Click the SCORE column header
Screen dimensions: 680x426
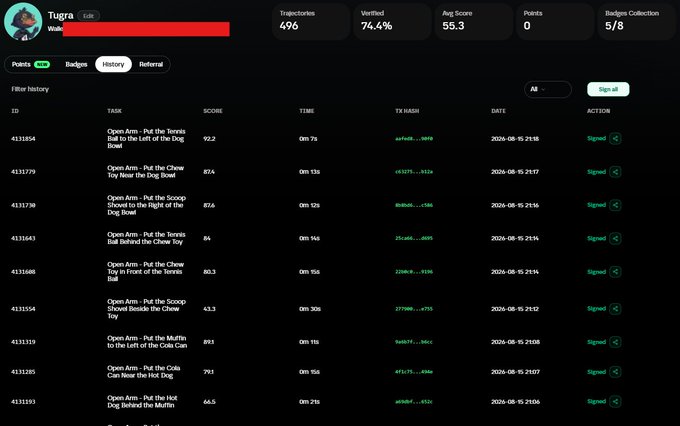(x=213, y=111)
